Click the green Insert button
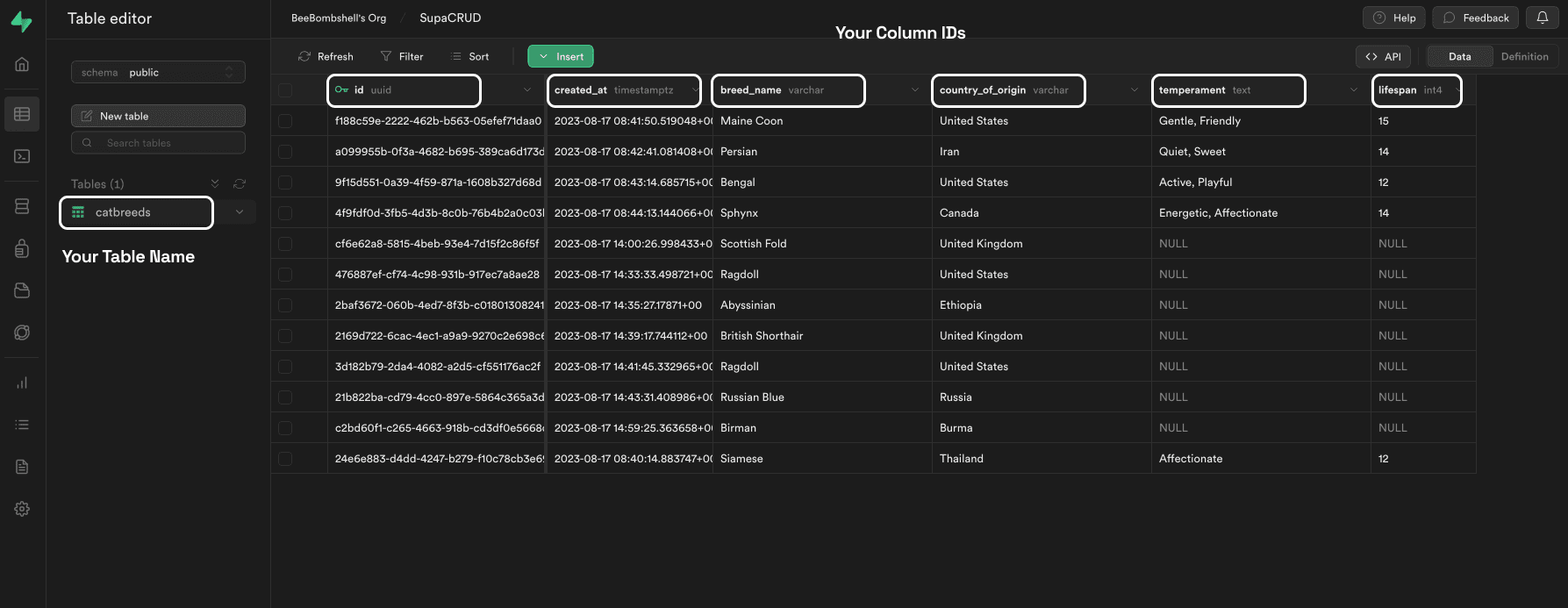 (561, 56)
